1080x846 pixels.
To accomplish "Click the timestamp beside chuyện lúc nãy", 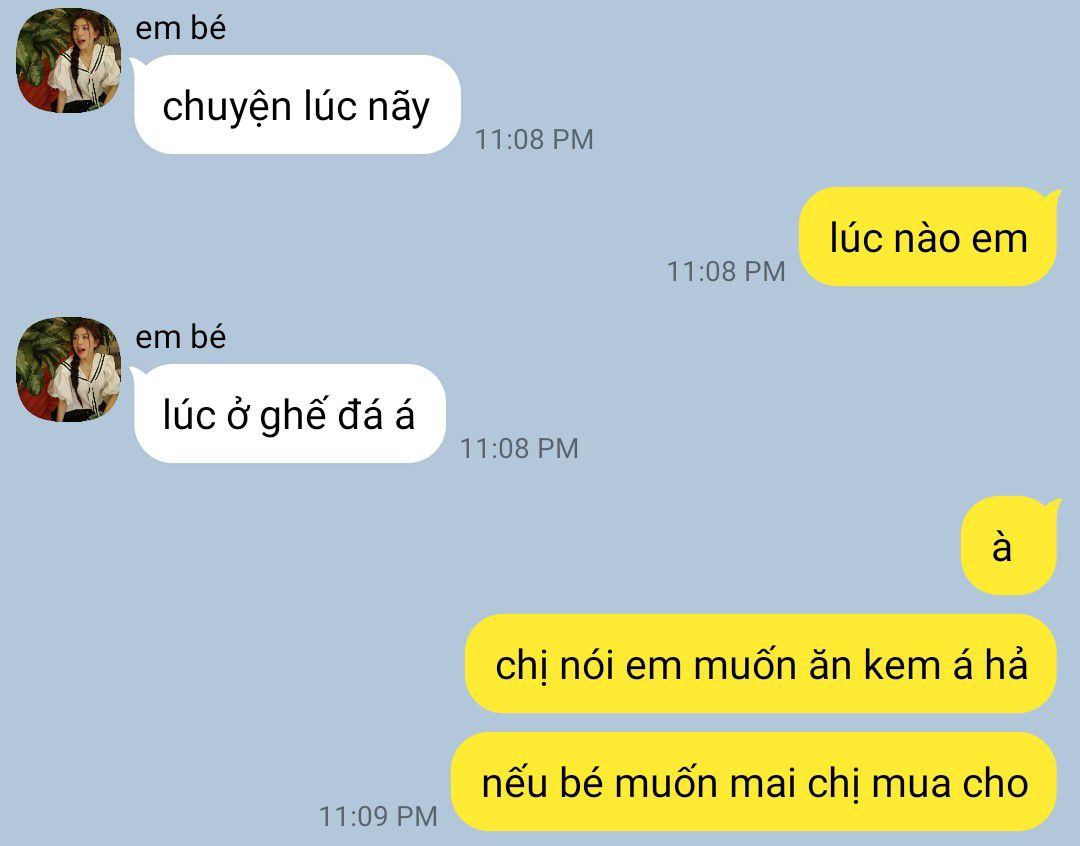I will tap(534, 139).
